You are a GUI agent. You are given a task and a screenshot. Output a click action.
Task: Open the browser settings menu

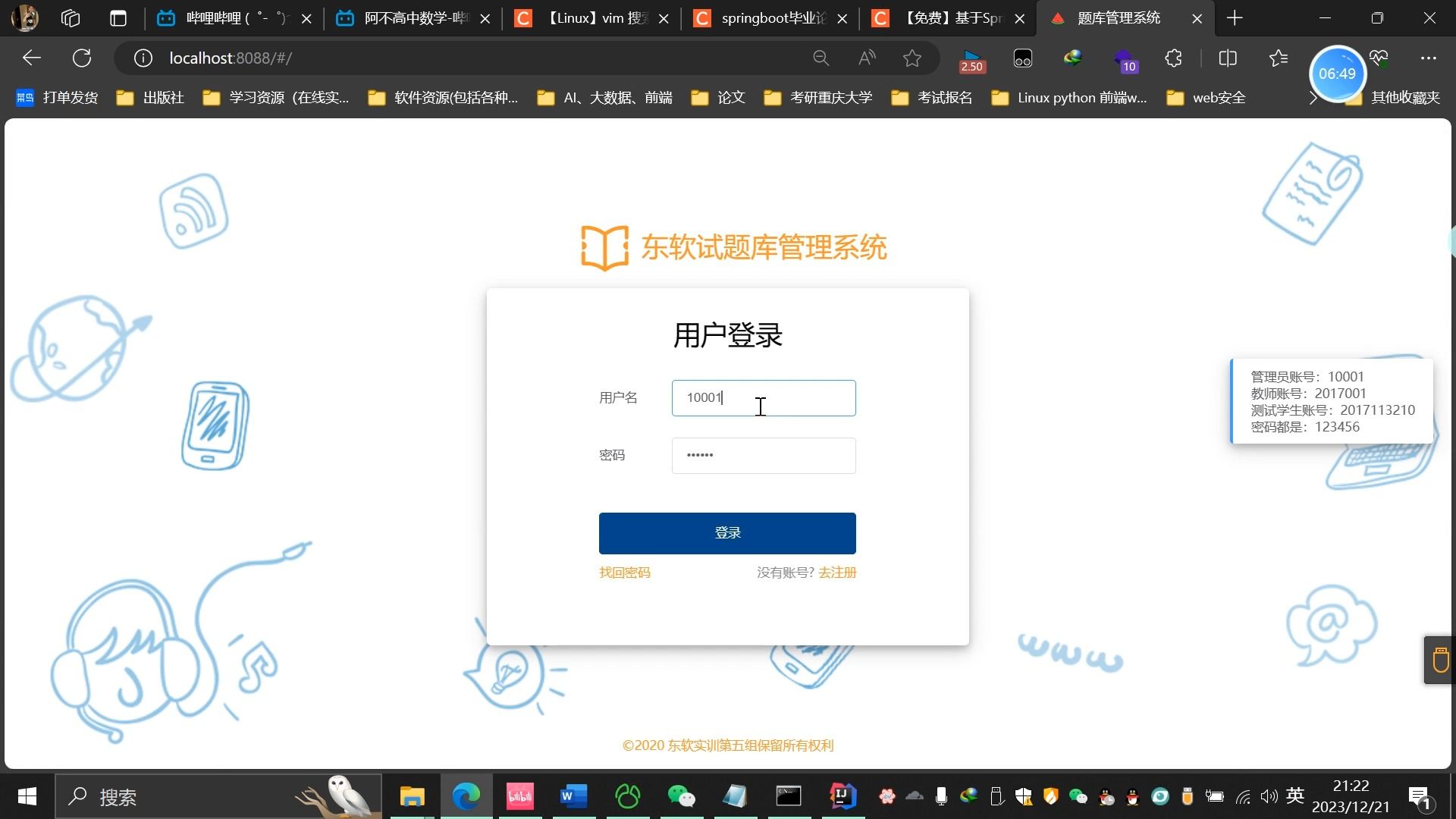(1429, 58)
